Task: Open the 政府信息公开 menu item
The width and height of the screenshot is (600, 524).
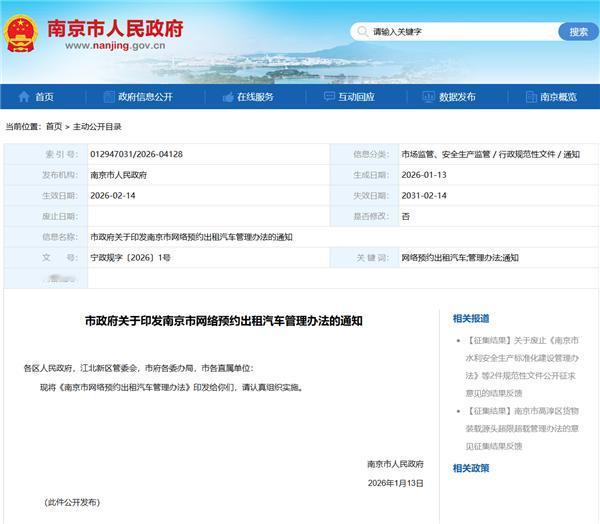Action: point(145,97)
